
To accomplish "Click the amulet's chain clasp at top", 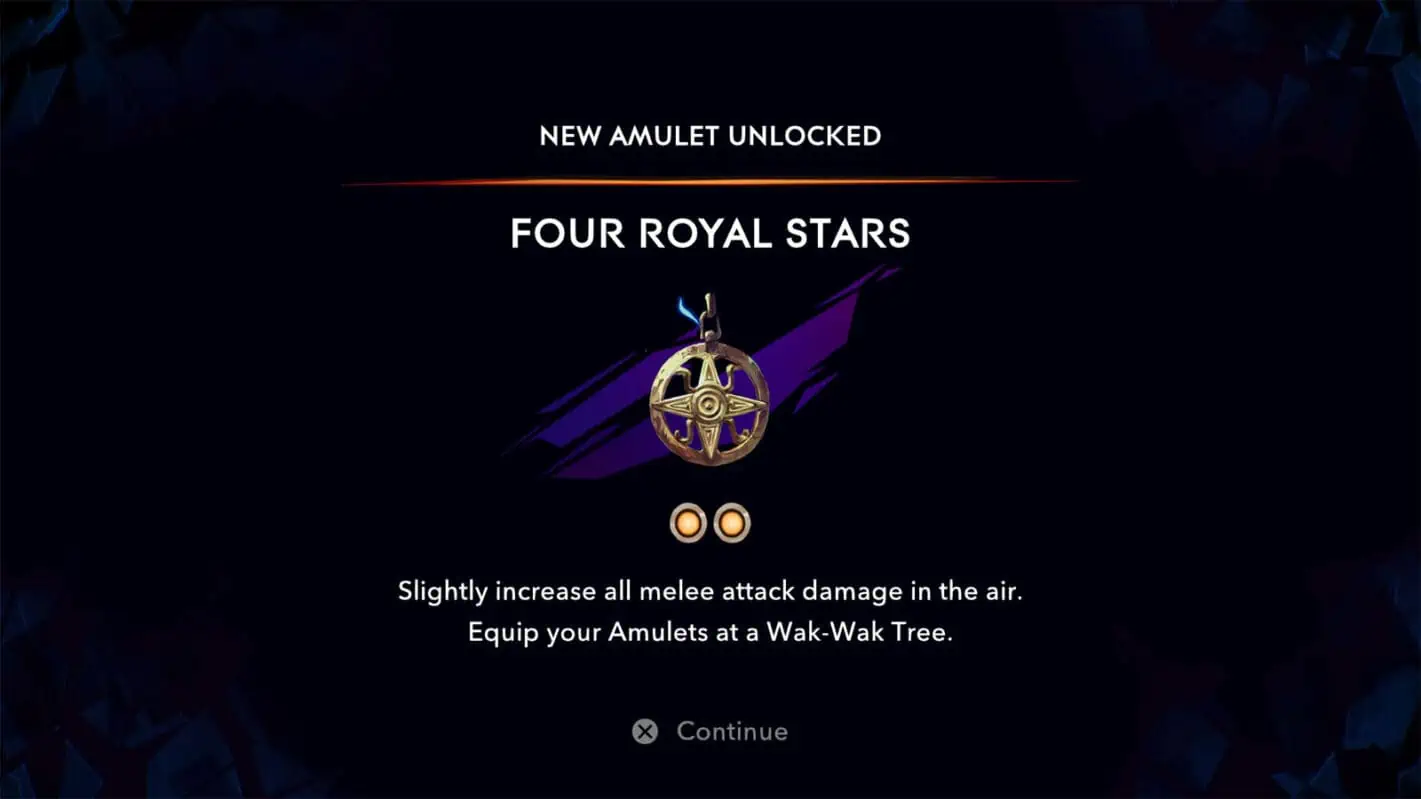I will point(709,317).
